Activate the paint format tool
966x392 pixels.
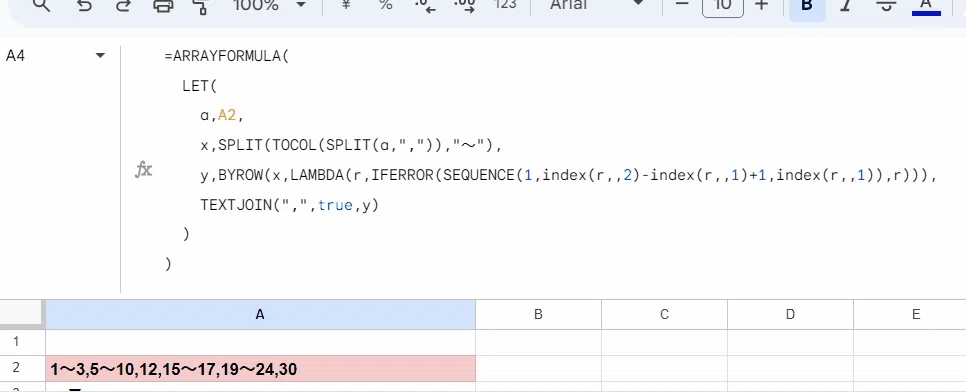pyautogui.click(x=200, y=6)
